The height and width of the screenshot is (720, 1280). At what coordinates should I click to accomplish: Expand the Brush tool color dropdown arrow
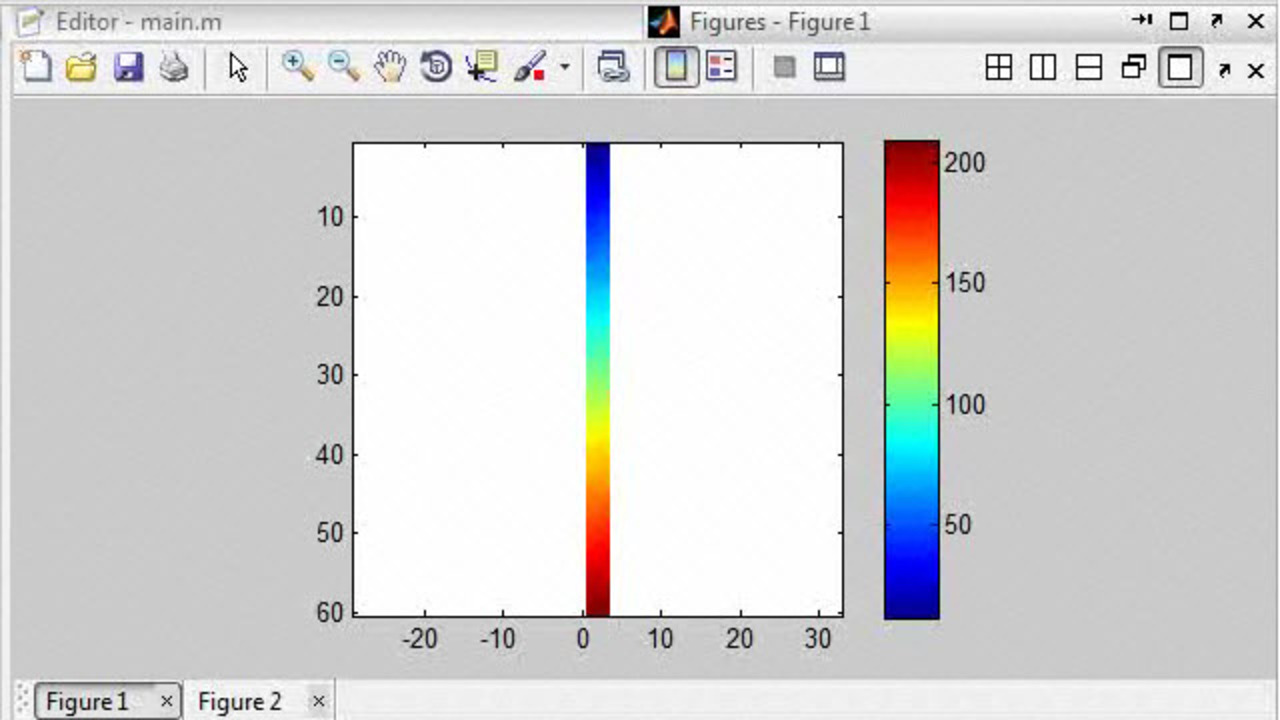564,67
